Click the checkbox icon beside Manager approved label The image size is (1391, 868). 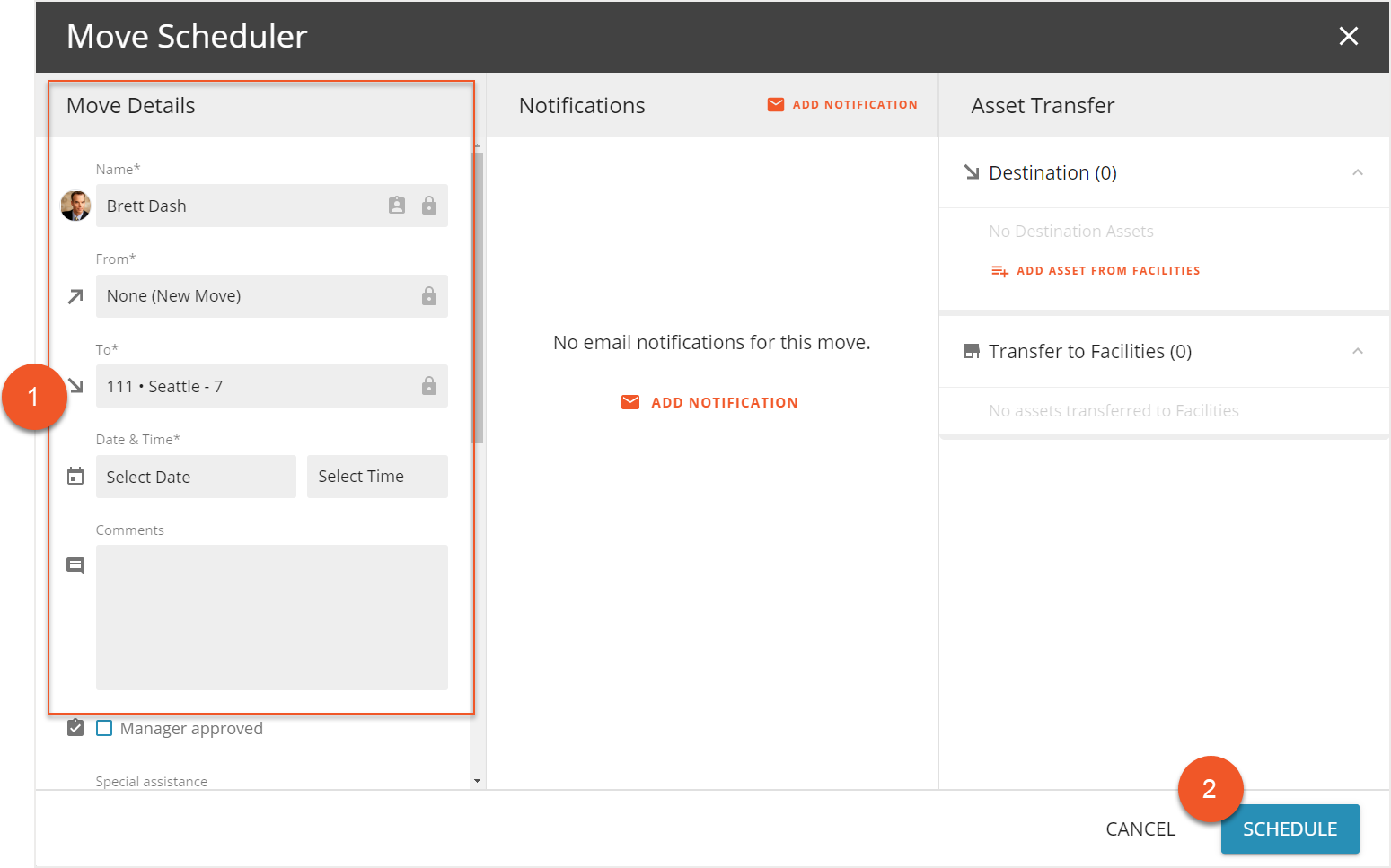pos(75,727)
